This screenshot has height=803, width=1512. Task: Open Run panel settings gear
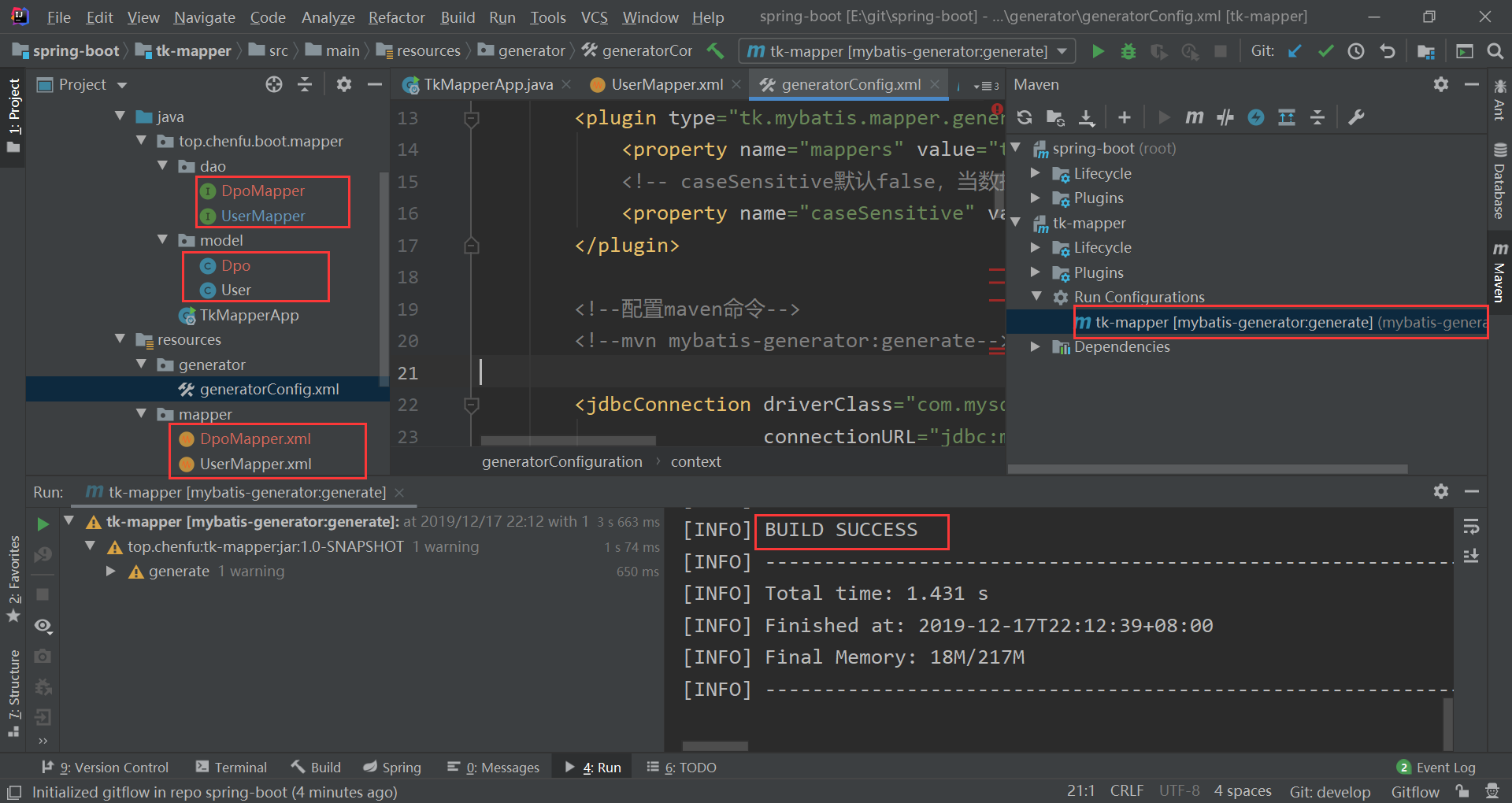click(x=1441, y=491)
